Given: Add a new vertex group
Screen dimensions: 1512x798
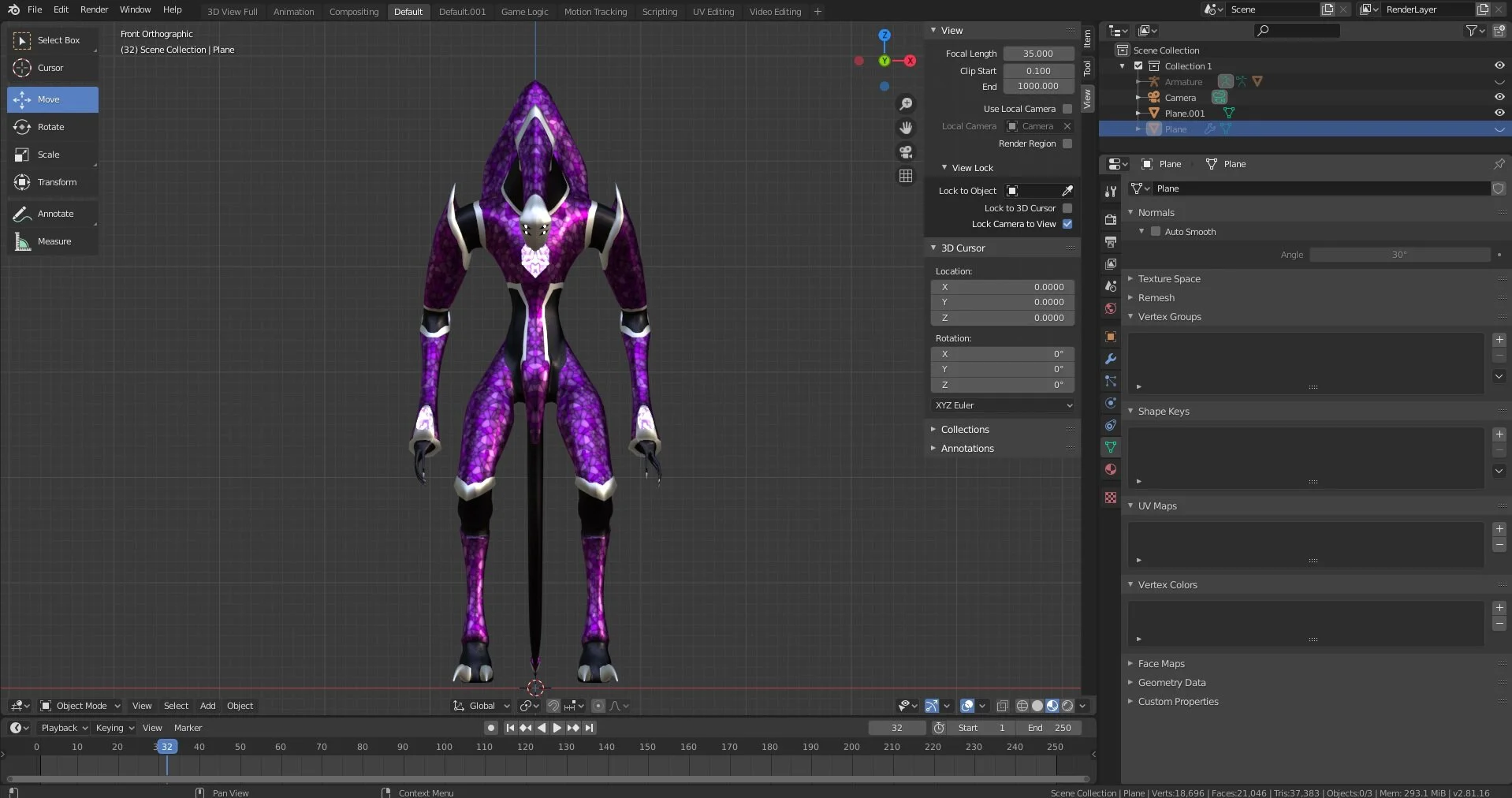Looking at the screenshot, I should [1499, 340].
